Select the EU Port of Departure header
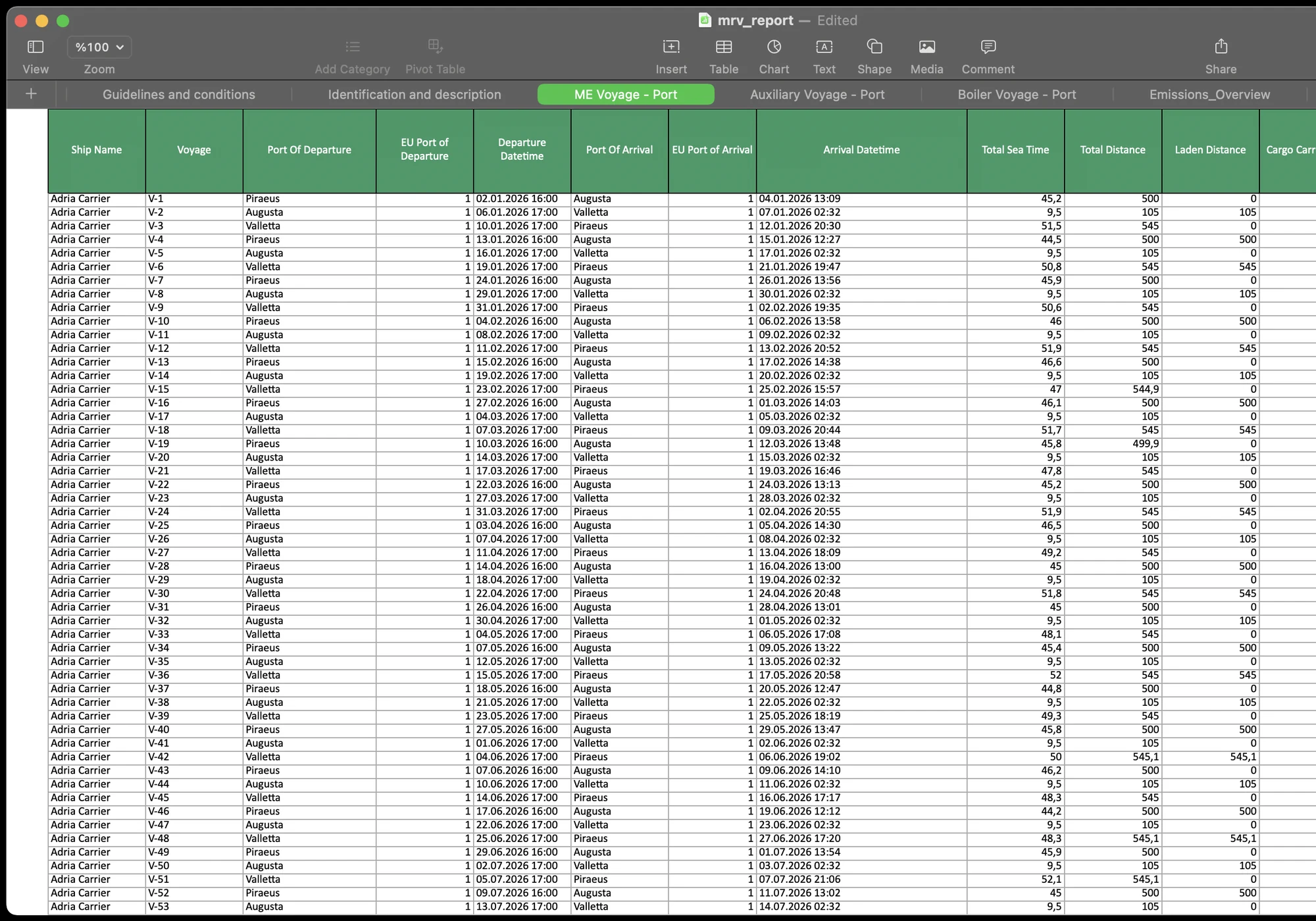 pos(424,151)
